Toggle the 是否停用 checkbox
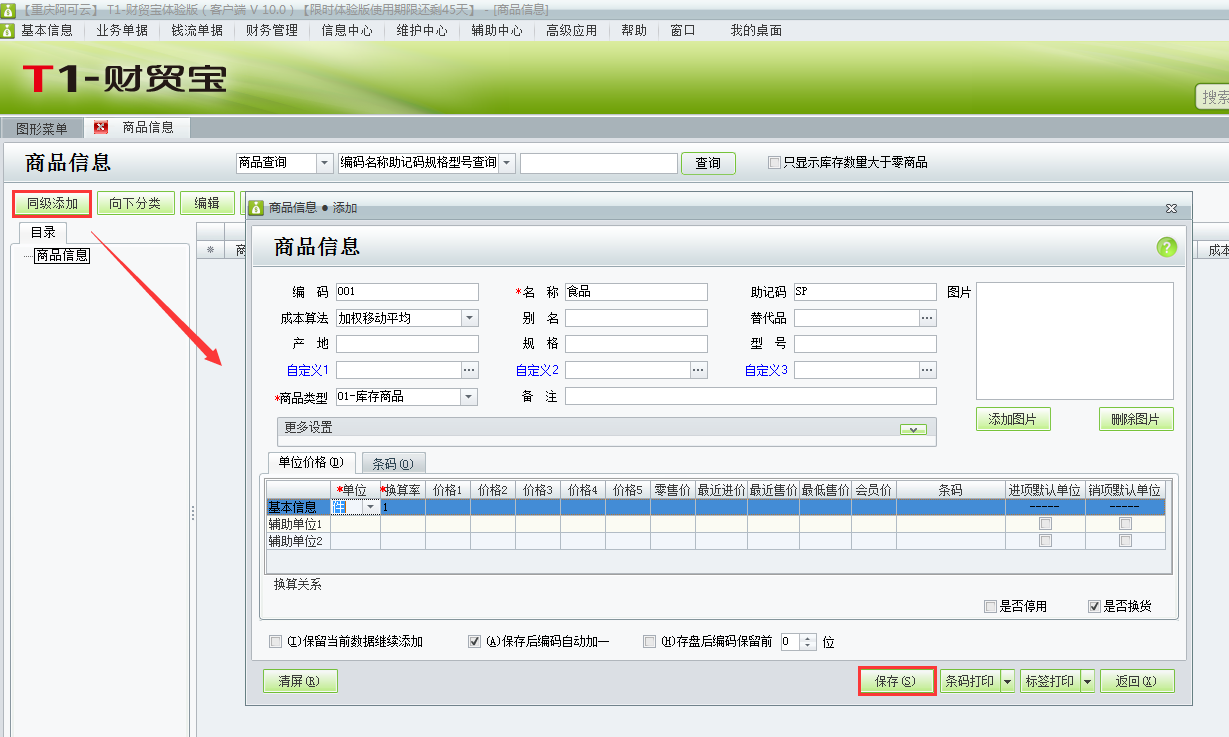This screenshot has width=1229, height=737. [x=987, y=606]
